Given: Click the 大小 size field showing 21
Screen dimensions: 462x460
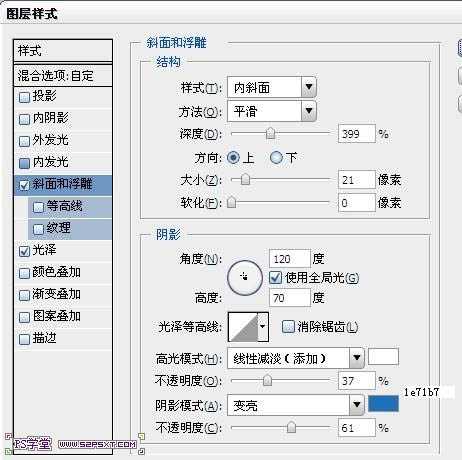Looking at the screenshot, I should [x=357, y=180].
